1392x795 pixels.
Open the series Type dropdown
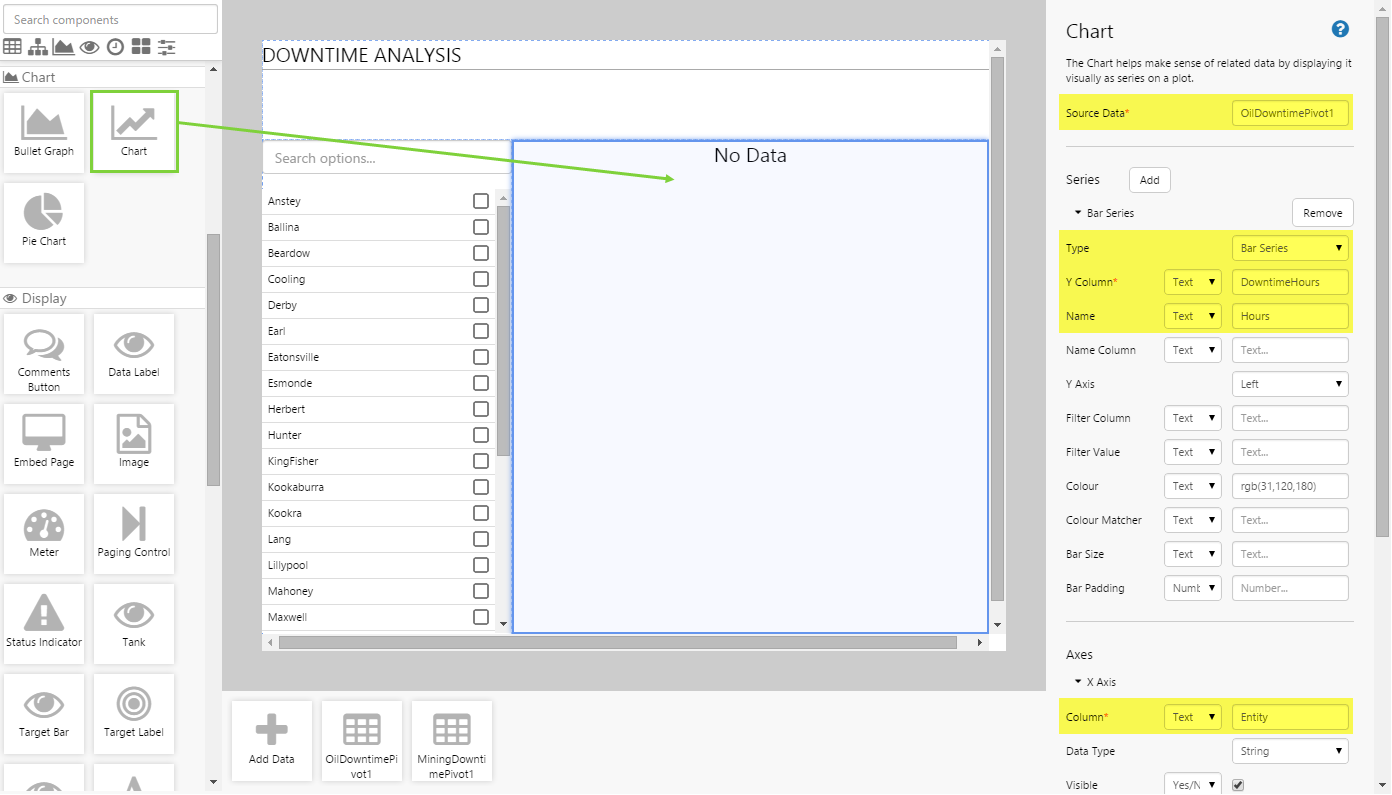(x=1289, y=248)
